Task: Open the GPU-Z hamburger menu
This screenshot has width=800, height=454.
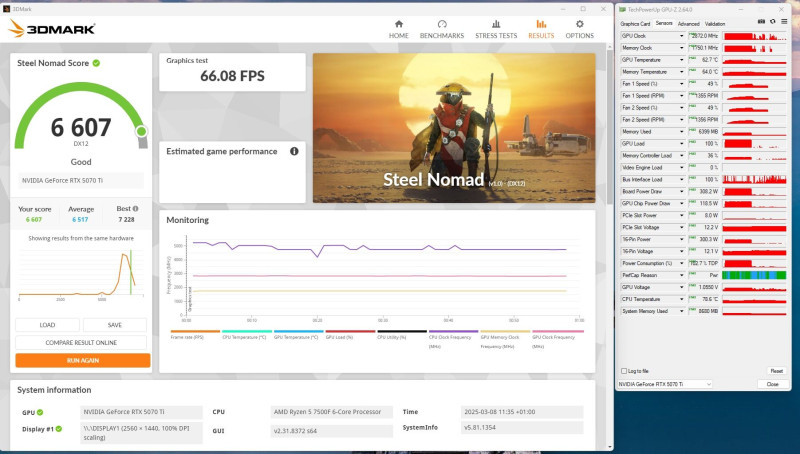Action: point(784,21)
